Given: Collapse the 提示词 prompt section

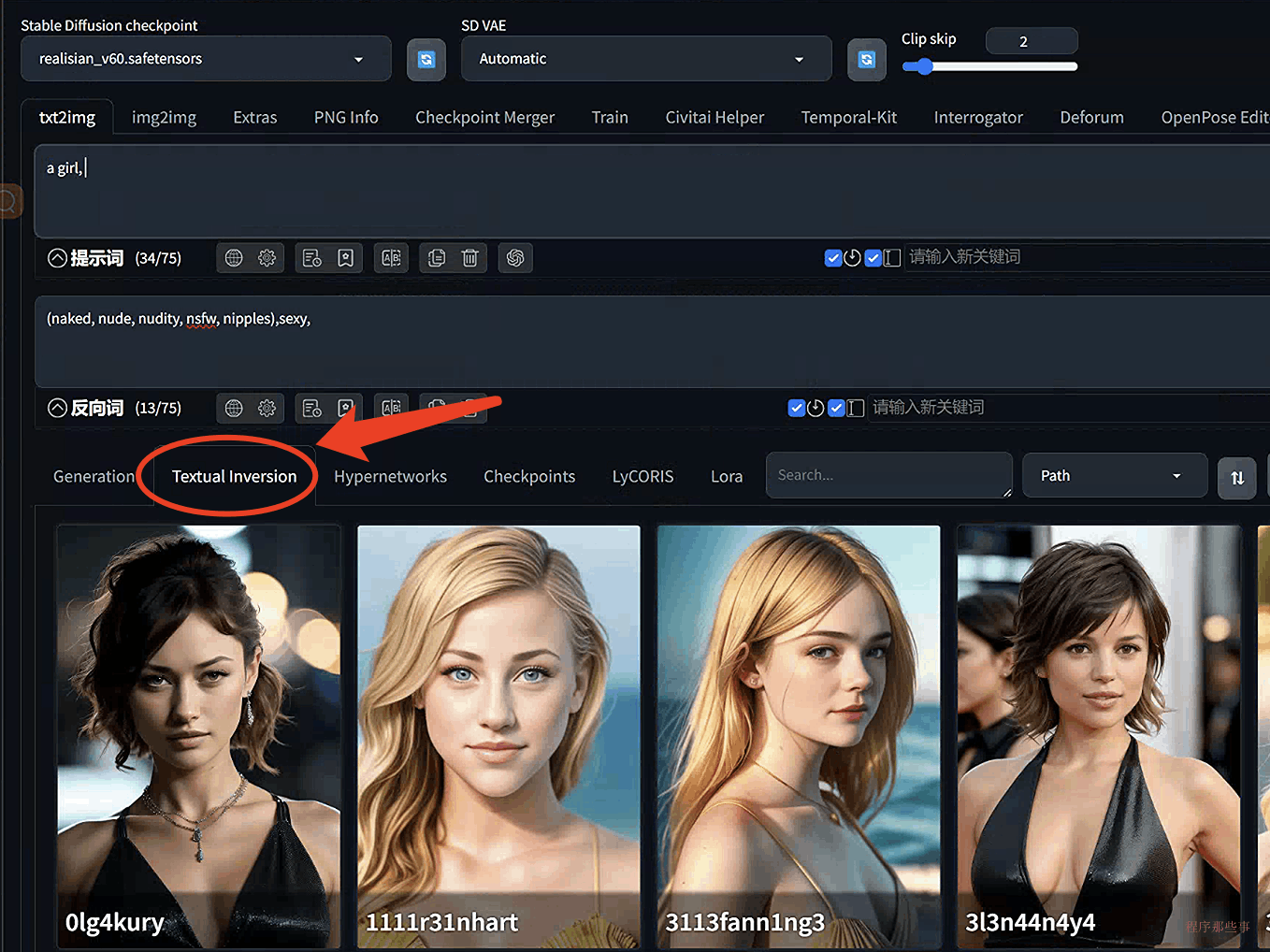Looking at the screenshot, I should point(57,258).
